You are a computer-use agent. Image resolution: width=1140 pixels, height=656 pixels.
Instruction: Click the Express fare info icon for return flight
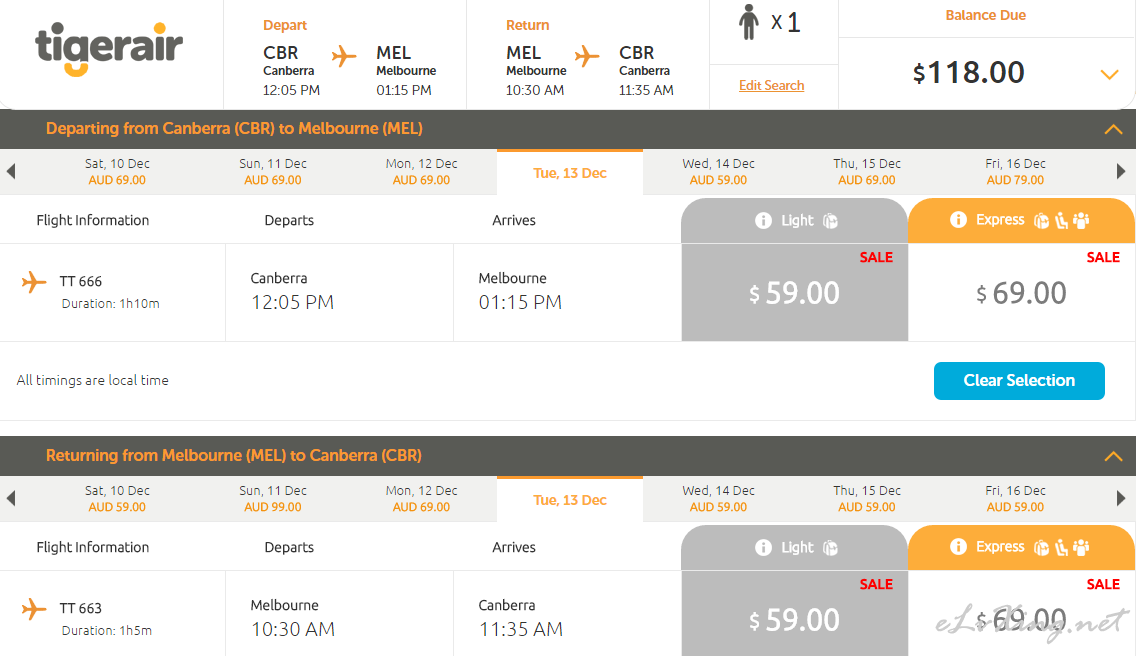click(x=958, y=547)
